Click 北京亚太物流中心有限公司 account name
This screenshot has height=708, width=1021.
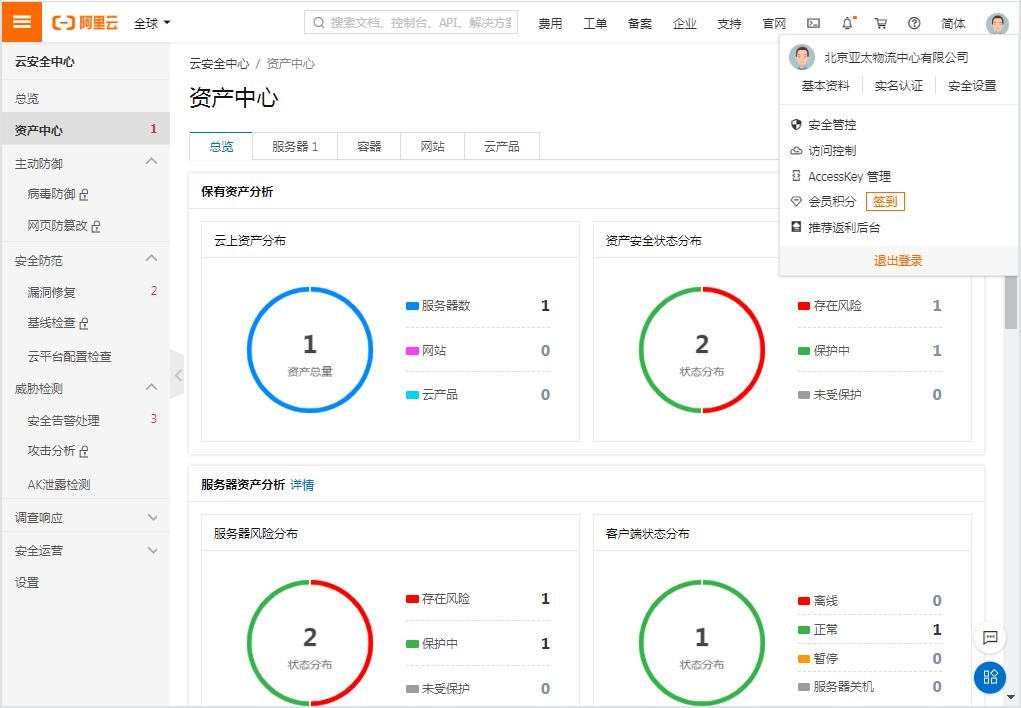[x=896, y=57]
